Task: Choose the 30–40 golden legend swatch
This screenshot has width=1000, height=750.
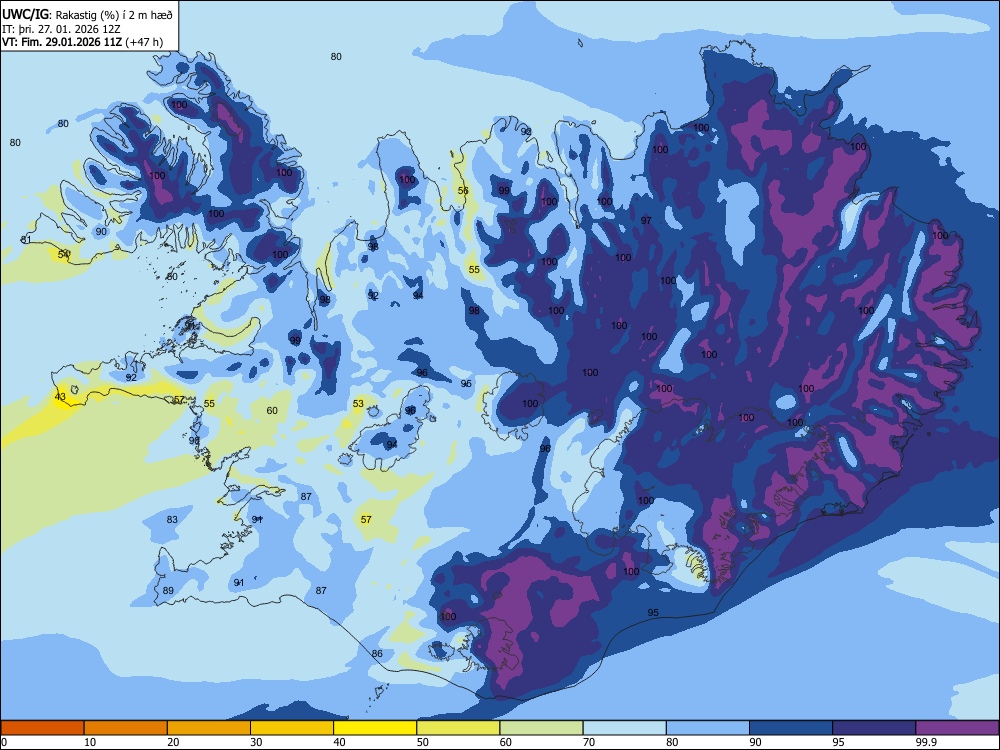Action: click(291, 728)
